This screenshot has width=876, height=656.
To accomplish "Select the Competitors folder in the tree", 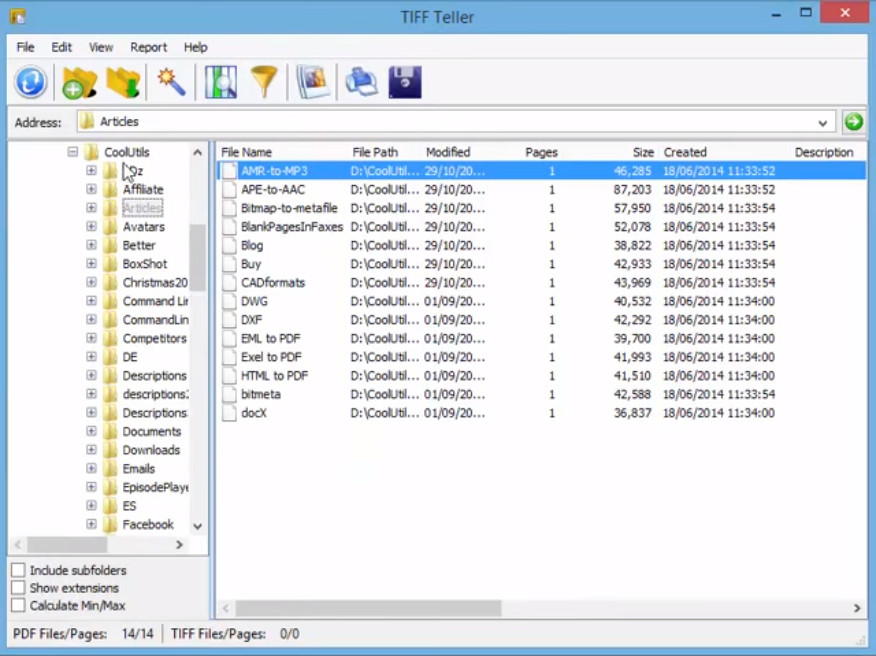I will coord(154,339).
